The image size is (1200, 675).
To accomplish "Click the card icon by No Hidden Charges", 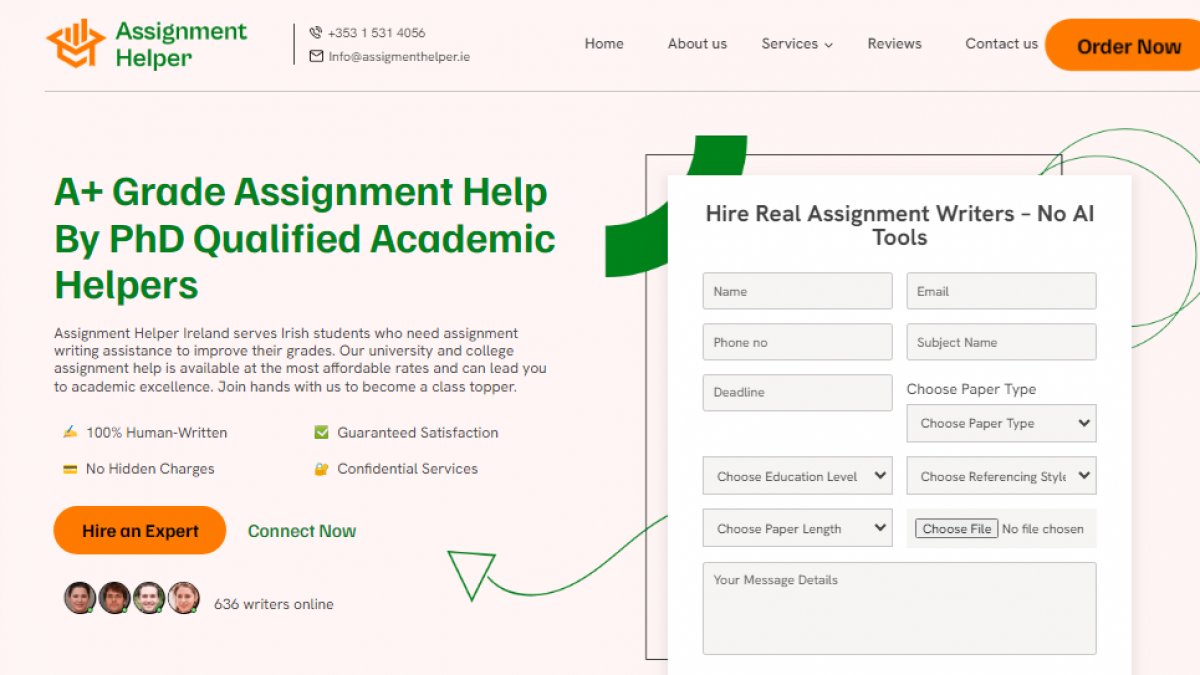I will click(x=70, y=469).
